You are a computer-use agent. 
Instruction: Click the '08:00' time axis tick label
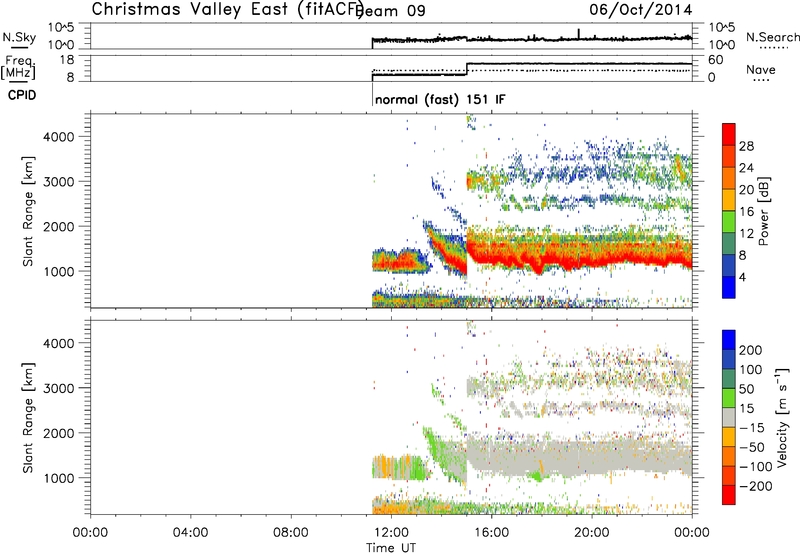coord(291,533)
